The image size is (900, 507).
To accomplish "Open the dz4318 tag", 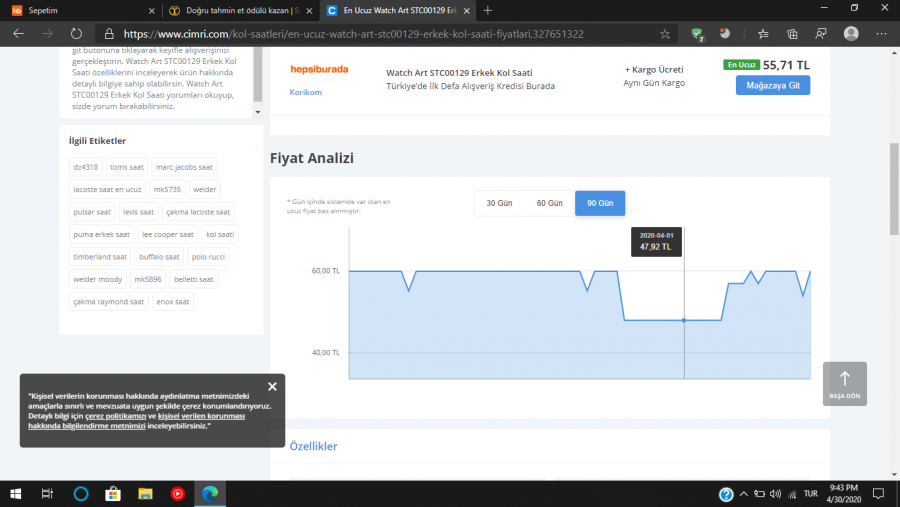I will click(x=86, y=167).
